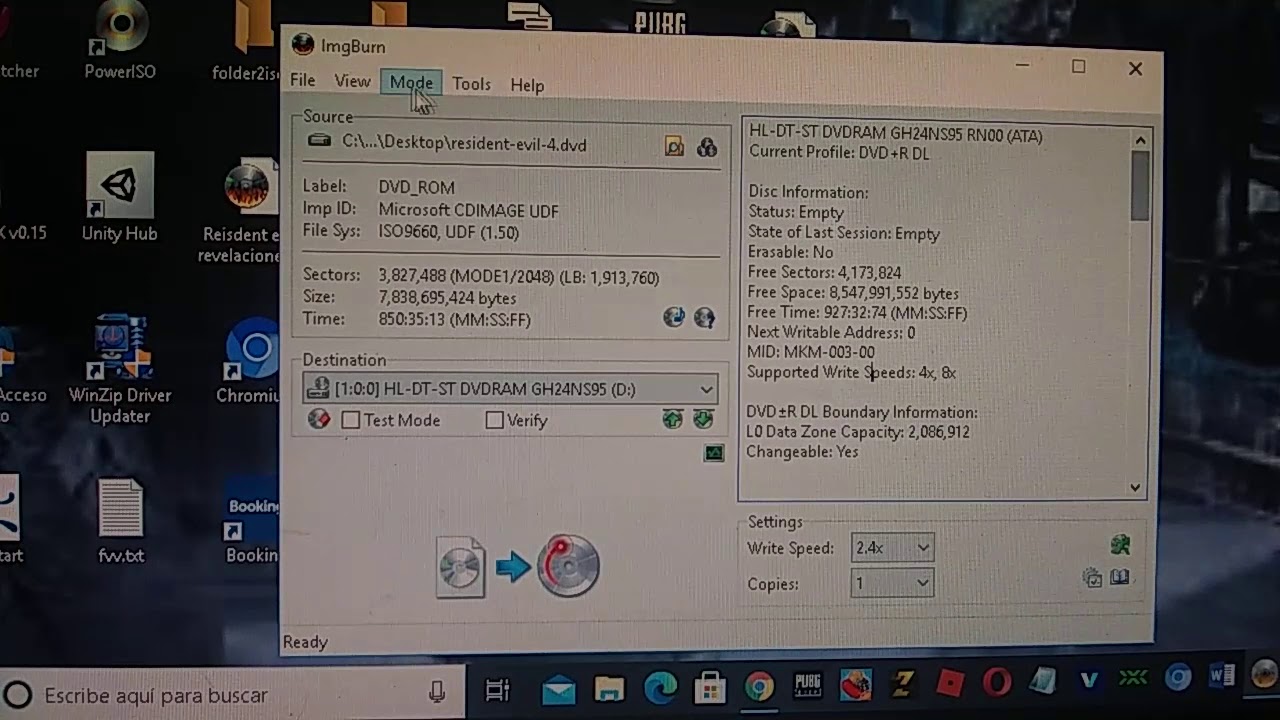This screenshot has height=720, width=1280.
Task: Click the Free Sectors: 4,173,824 line
Action: tap(824, 272)
